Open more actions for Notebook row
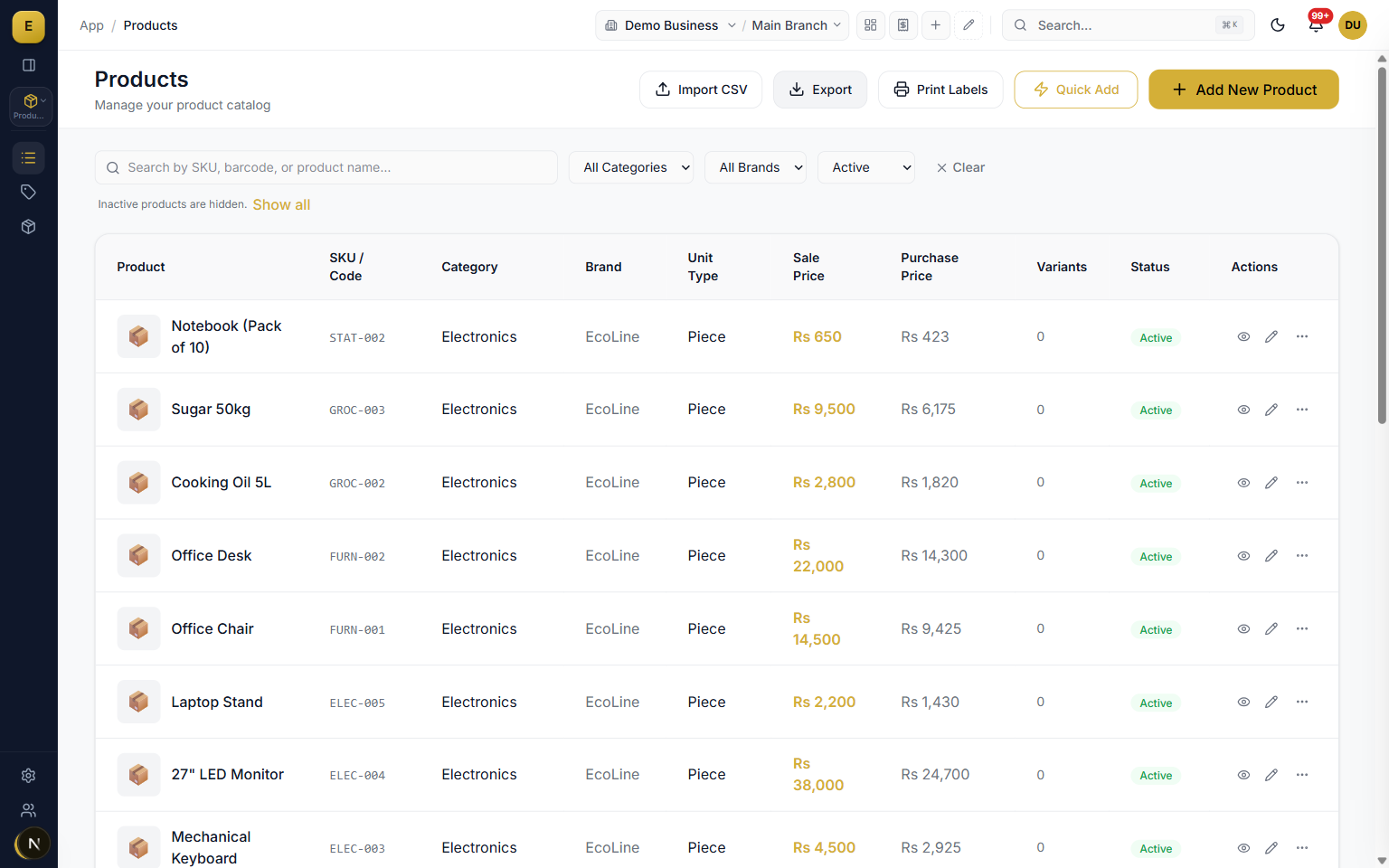 pyautogui.click(x=1302, y=336)
